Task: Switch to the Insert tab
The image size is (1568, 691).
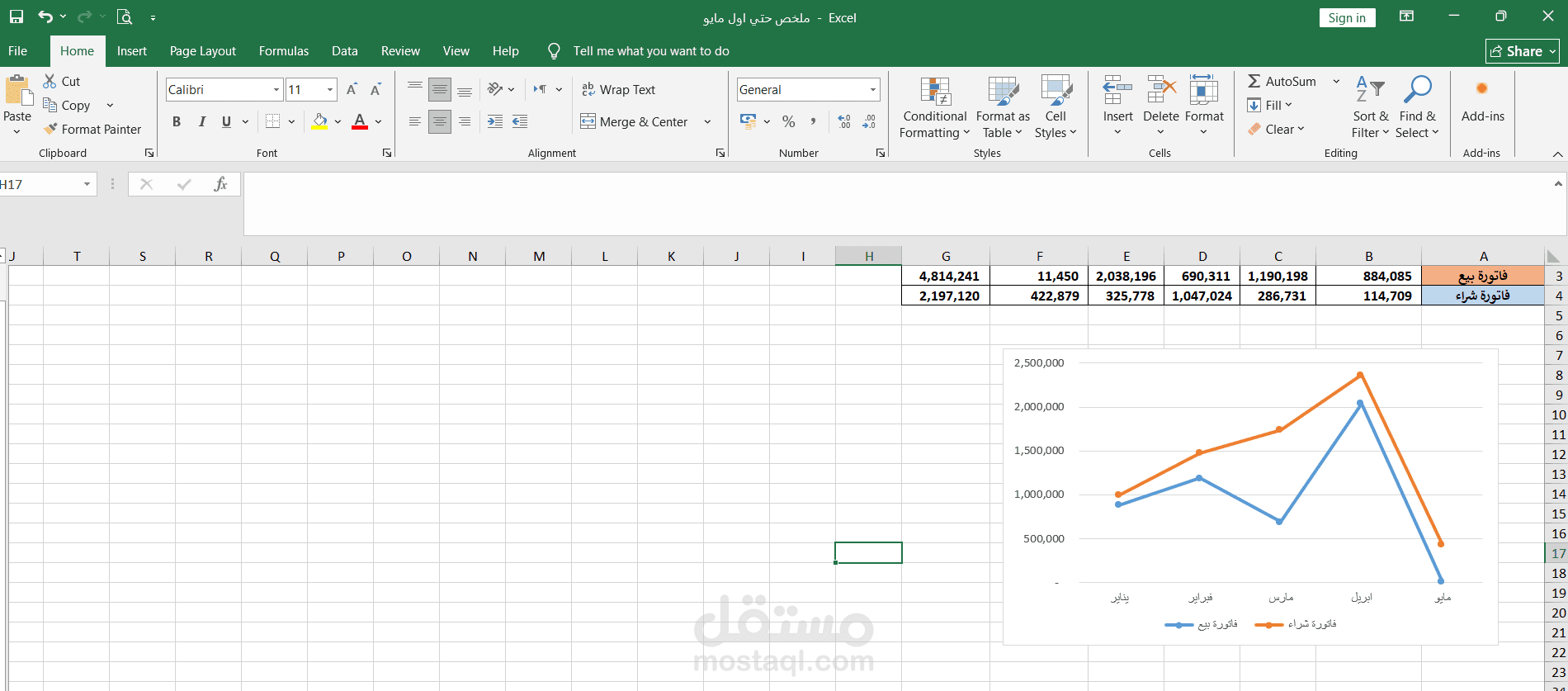Action: click(x=132, y=51)
